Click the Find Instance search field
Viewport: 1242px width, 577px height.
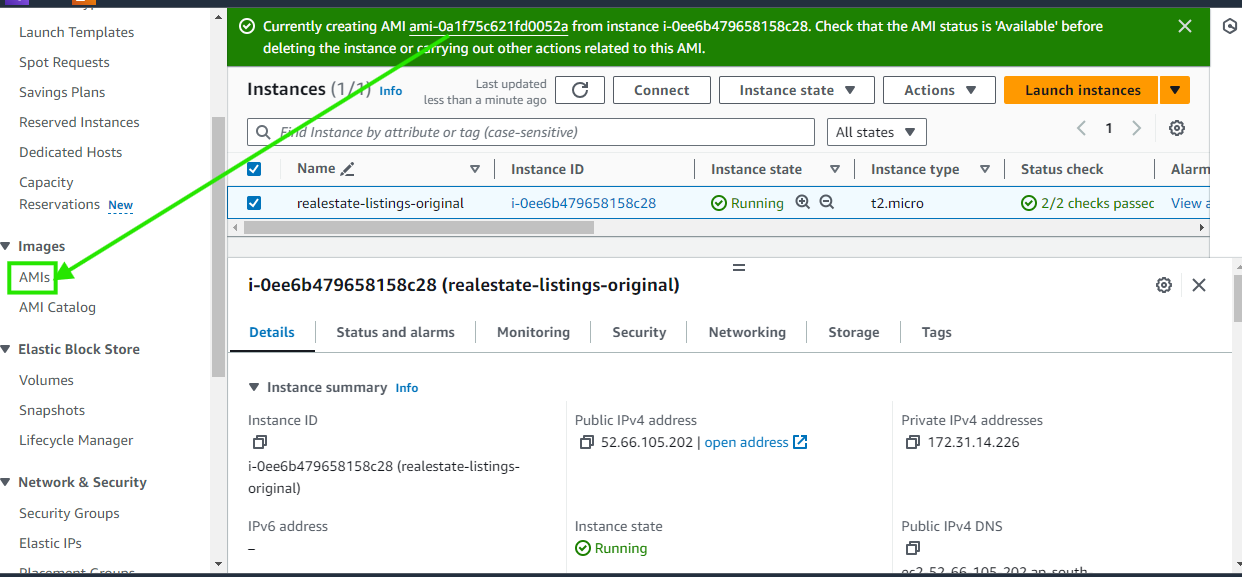click(x=540, y=132)
